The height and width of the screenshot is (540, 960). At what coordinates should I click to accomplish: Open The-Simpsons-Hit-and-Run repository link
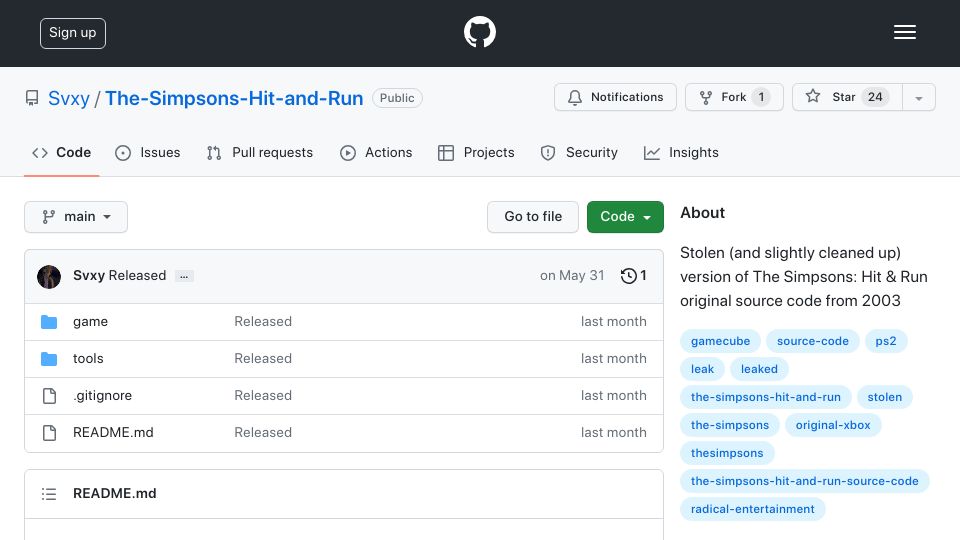click(234, 98)
